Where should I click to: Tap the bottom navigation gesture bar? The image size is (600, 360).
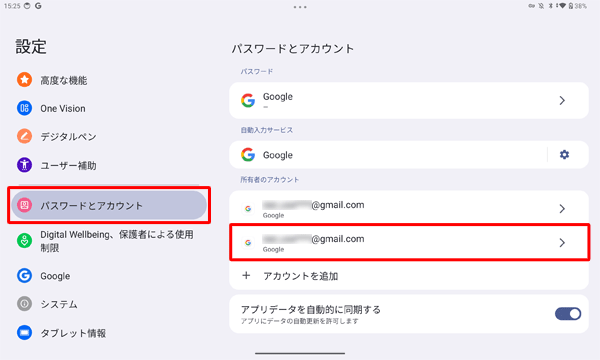click(300, 353)
